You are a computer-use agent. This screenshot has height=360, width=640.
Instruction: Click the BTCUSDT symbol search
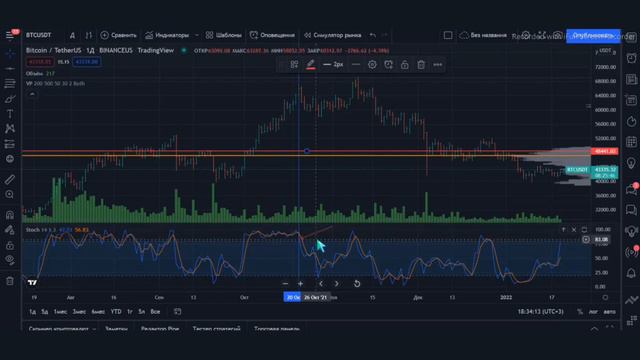[x=39, y=35]
